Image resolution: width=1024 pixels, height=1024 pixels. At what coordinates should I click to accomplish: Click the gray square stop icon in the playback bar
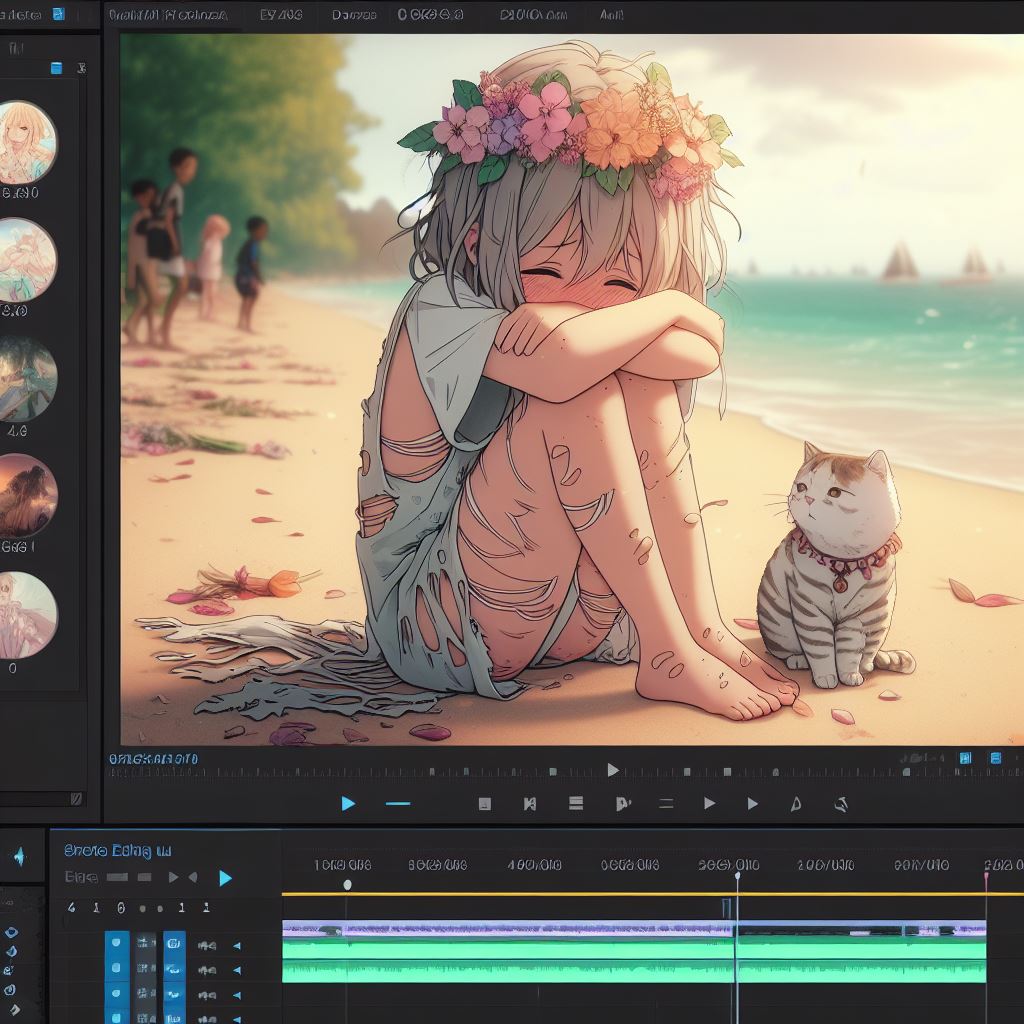coord(485,803)
